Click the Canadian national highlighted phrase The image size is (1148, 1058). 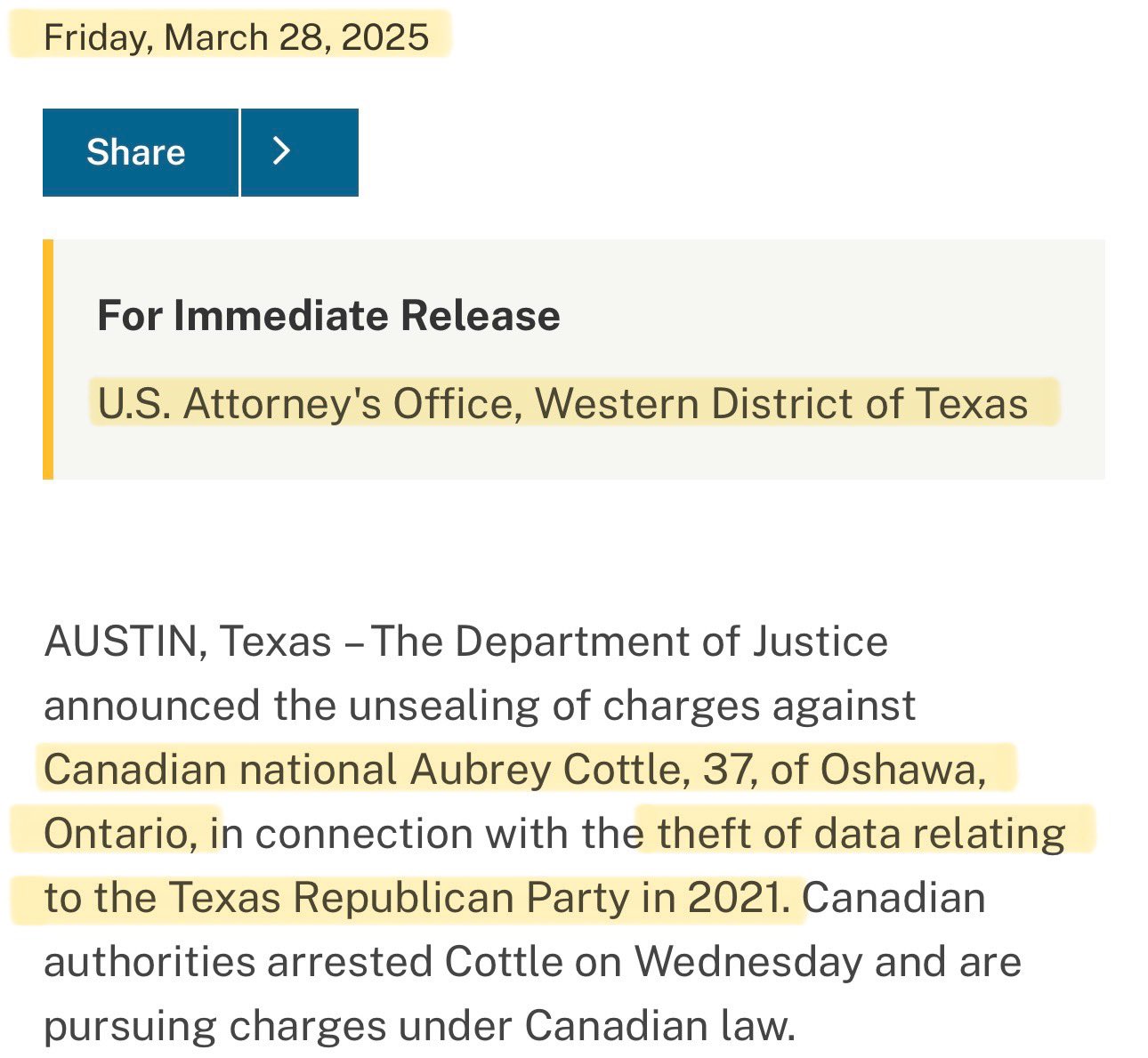220,770
